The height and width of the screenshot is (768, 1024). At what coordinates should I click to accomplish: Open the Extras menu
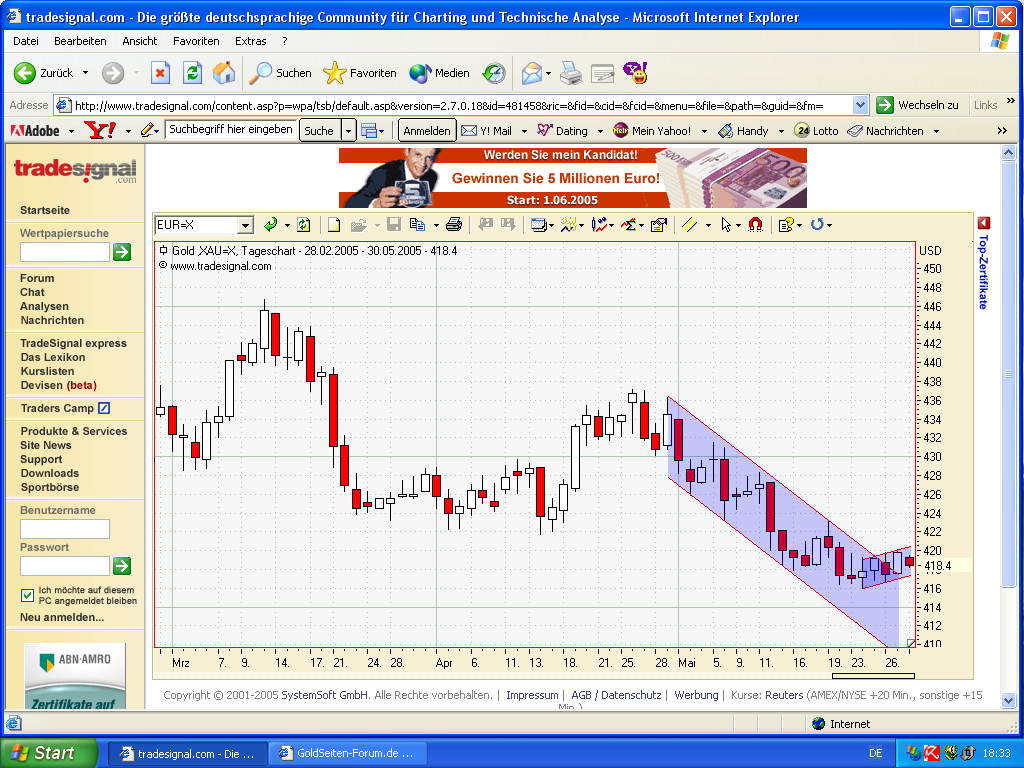pyautogui.click(x=250, y=41)
